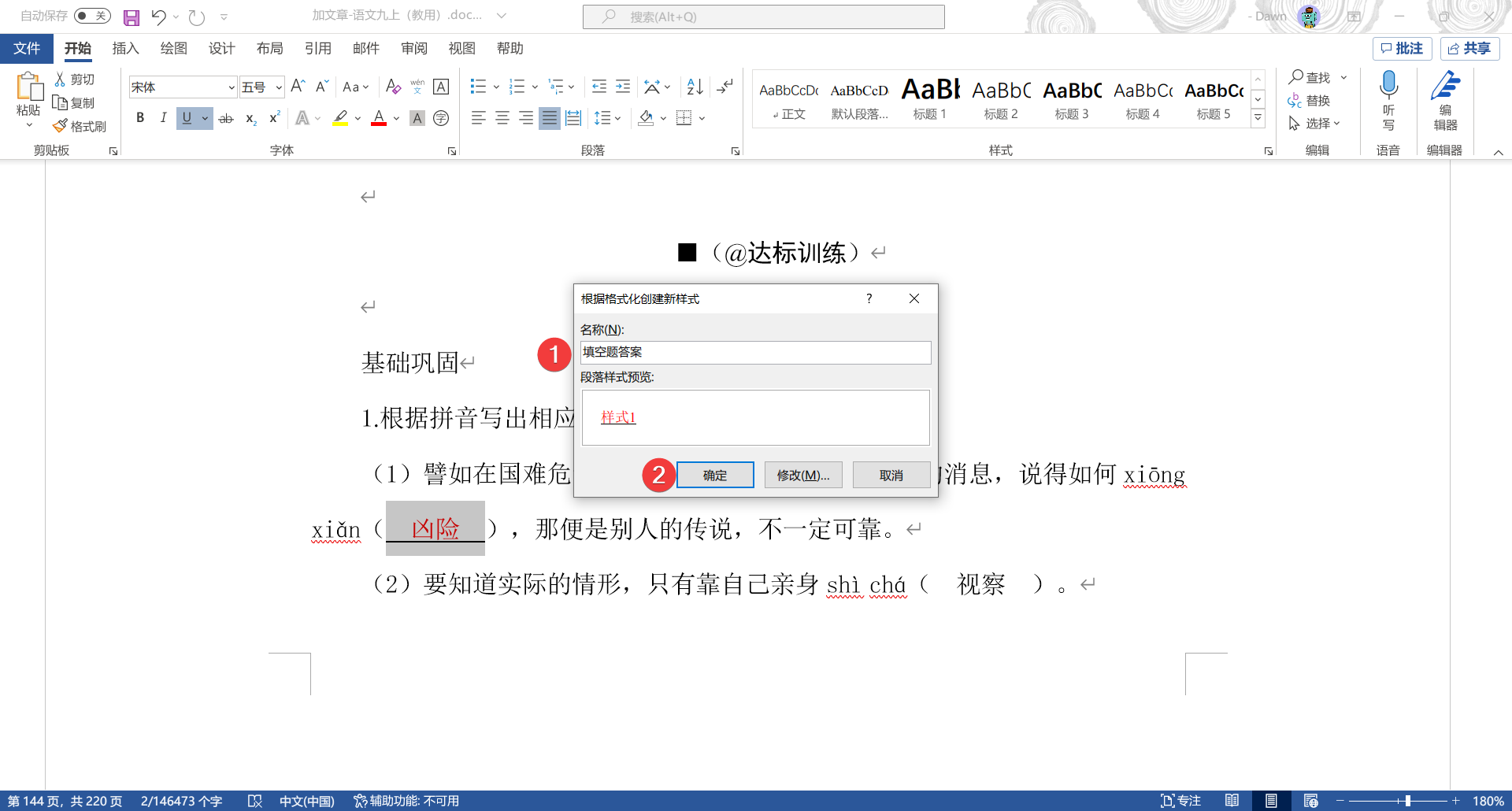
Task: Click the 共享 share button
Action: 1469,49
